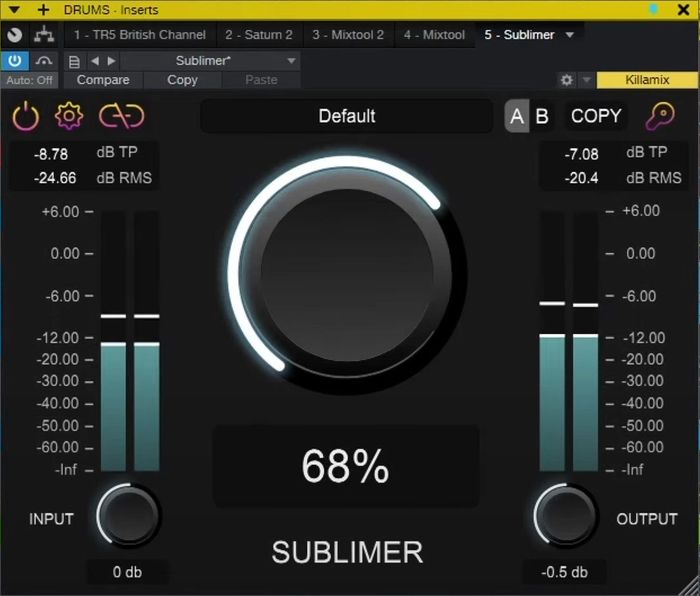Toggle the Sublimer plugin power icon
700x596 pixels.
pos(25,116)
